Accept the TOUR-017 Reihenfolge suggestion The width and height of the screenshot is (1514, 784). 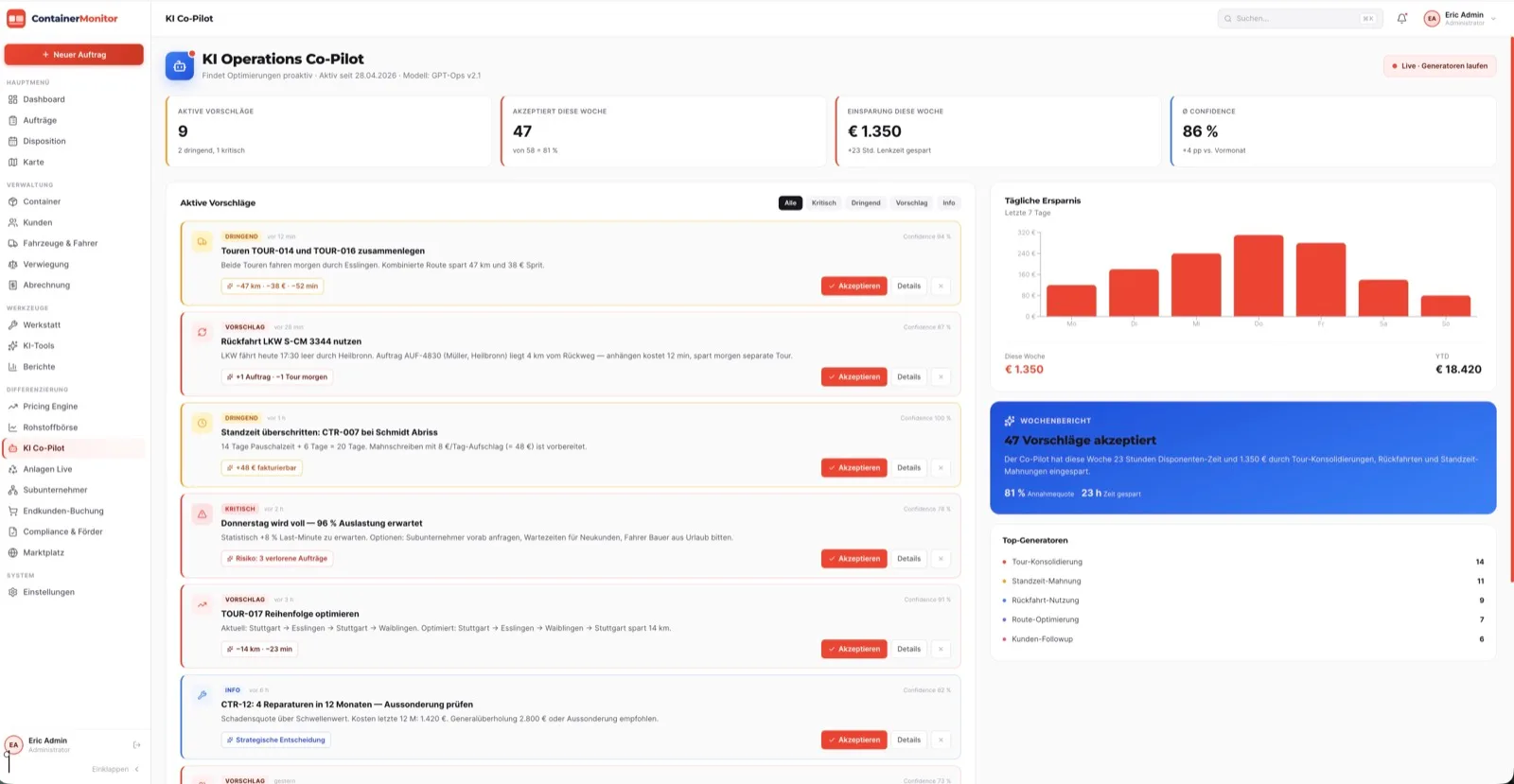pyautogui.click(x=854, y=649)
